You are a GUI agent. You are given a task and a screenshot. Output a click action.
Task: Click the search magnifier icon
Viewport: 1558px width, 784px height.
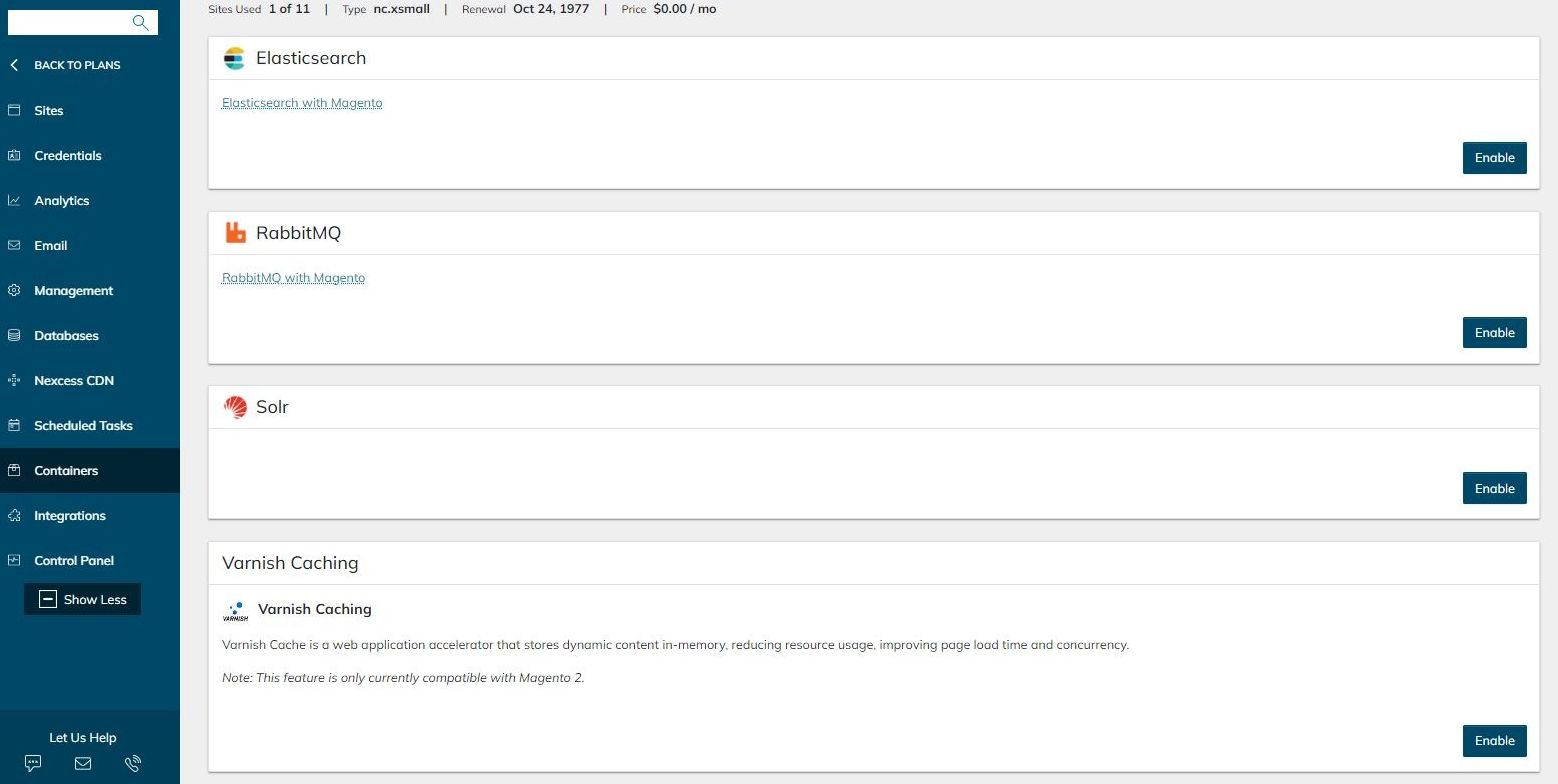coord(140,22)
